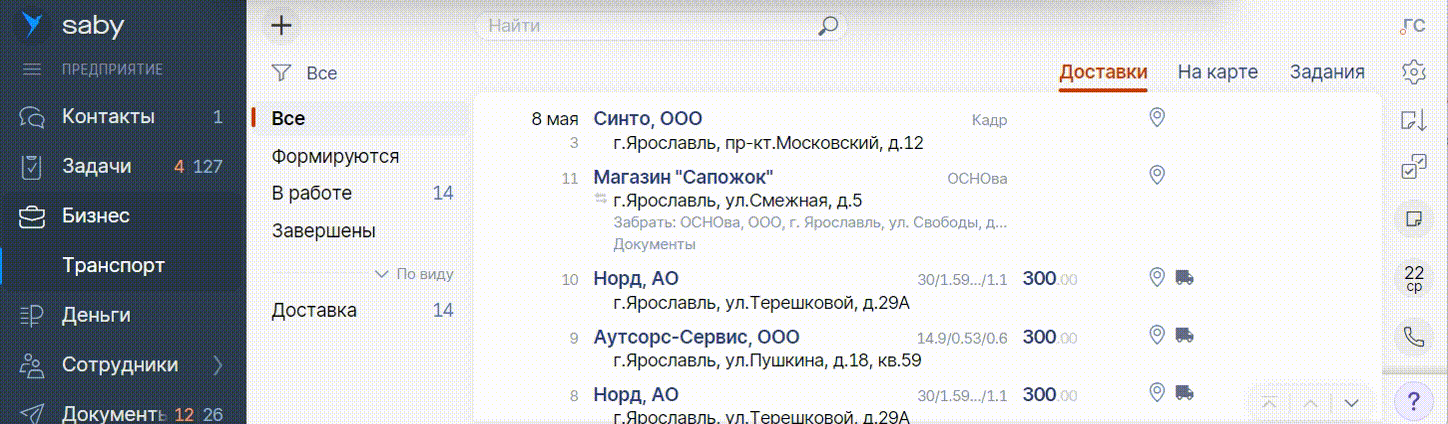
Task: Expand the Сотрудники sidebar section chevron
Action: 218,365
